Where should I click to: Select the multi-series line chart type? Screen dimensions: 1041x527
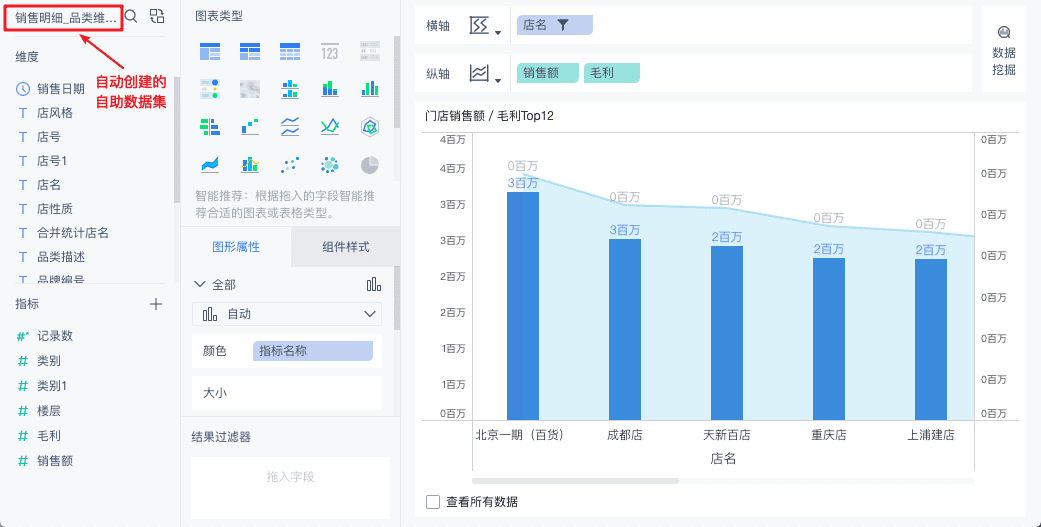click(x=330, y=126)
